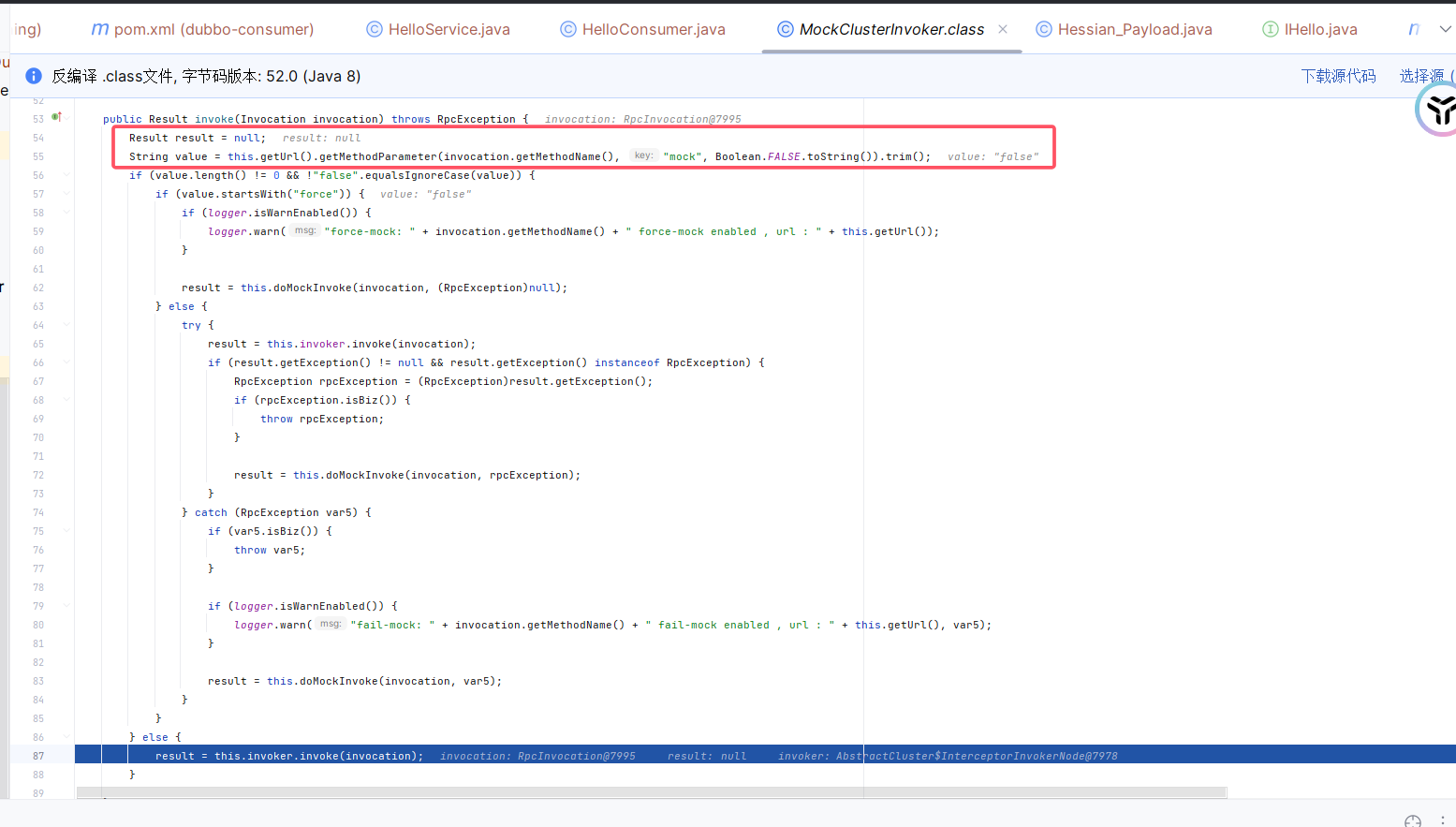Open the pom.xml (dubbo-consumer) tab
Screen dimensions: 1456x827
[202, 29]
